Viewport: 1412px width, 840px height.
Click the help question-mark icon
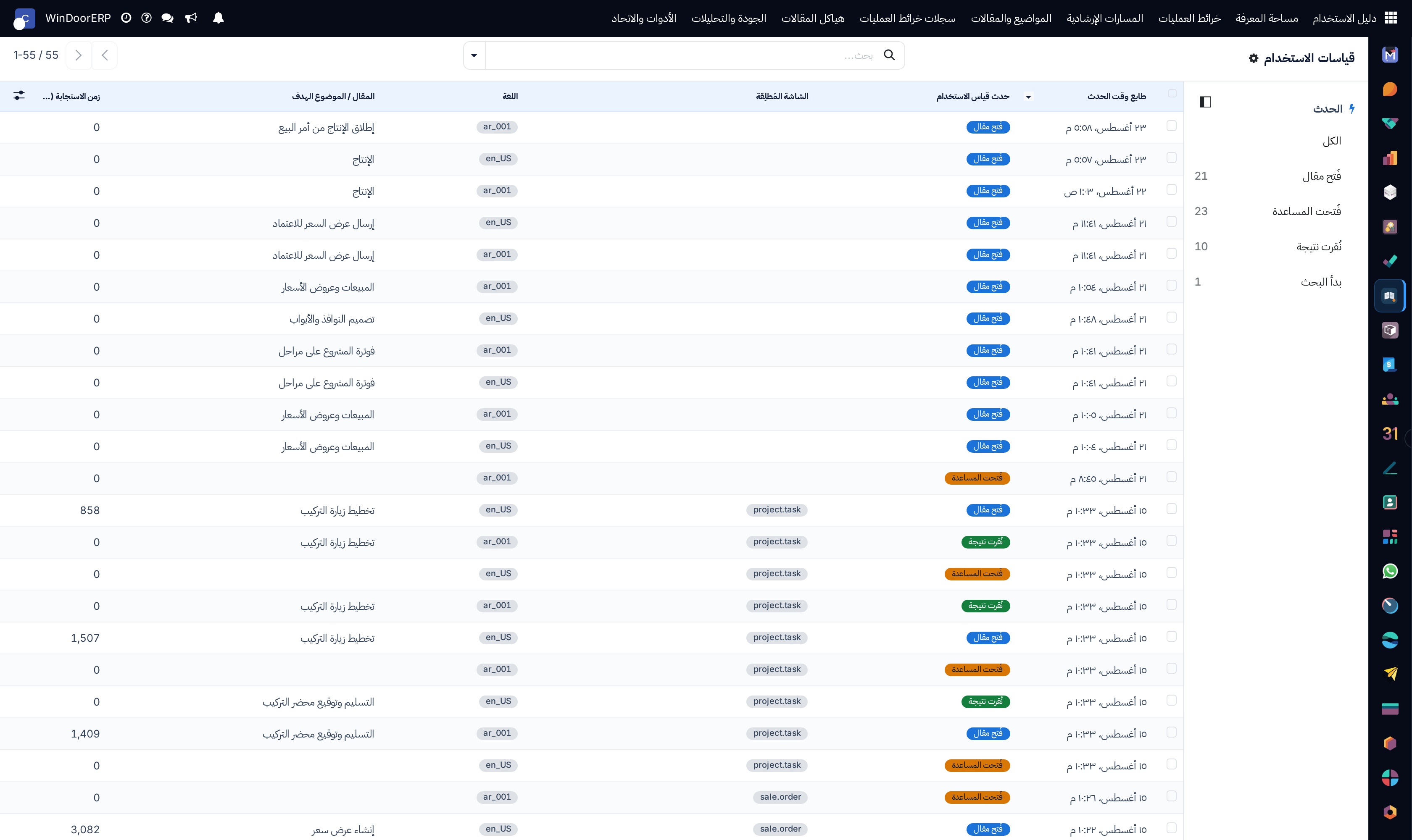[147, 18]
